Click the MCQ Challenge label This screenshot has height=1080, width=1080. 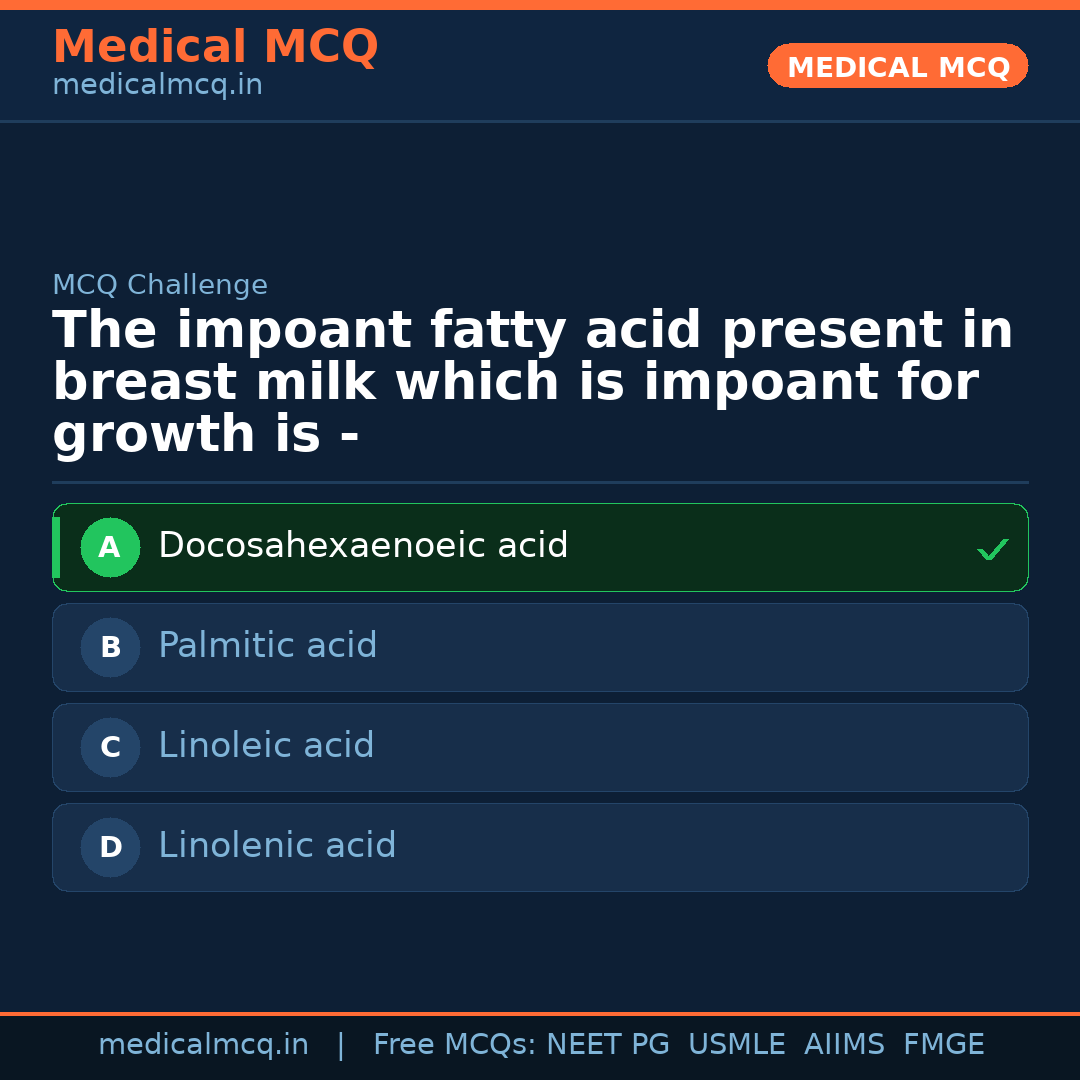[x=160, y=285]
